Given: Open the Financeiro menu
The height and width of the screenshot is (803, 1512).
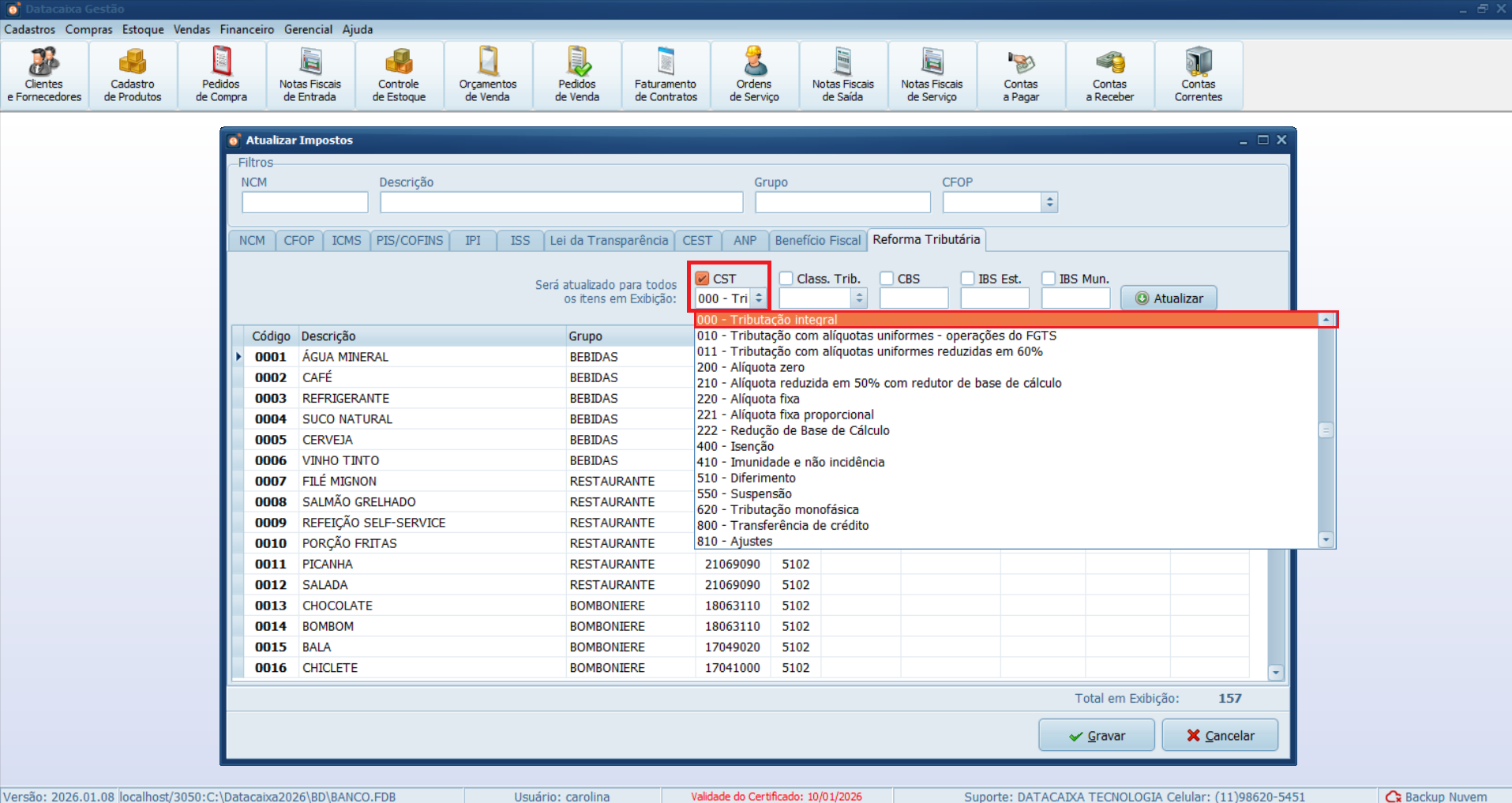Looking at the screenshot, I should pyautogui.click(x=246, y=29).
